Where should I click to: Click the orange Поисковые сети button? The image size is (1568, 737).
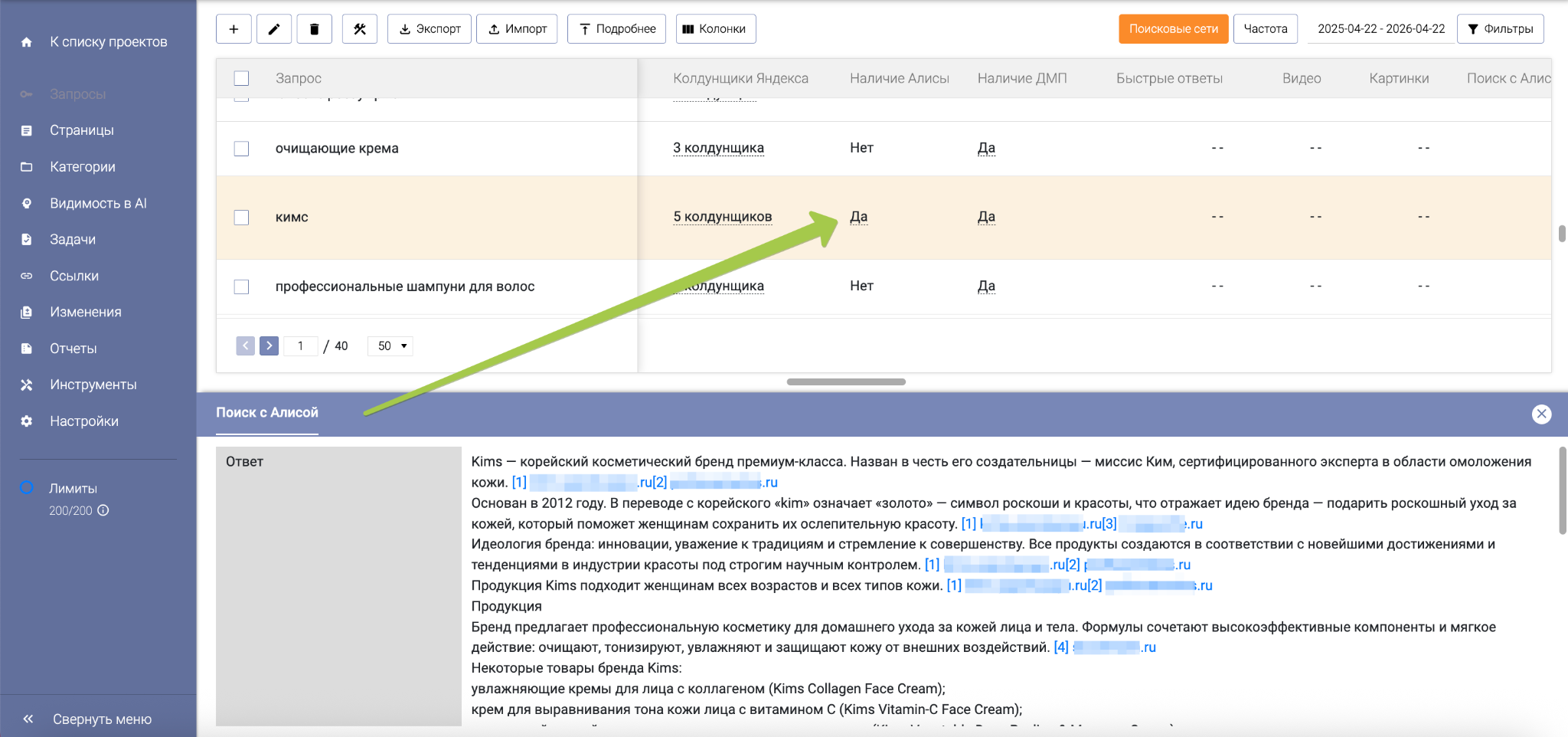1173,29
